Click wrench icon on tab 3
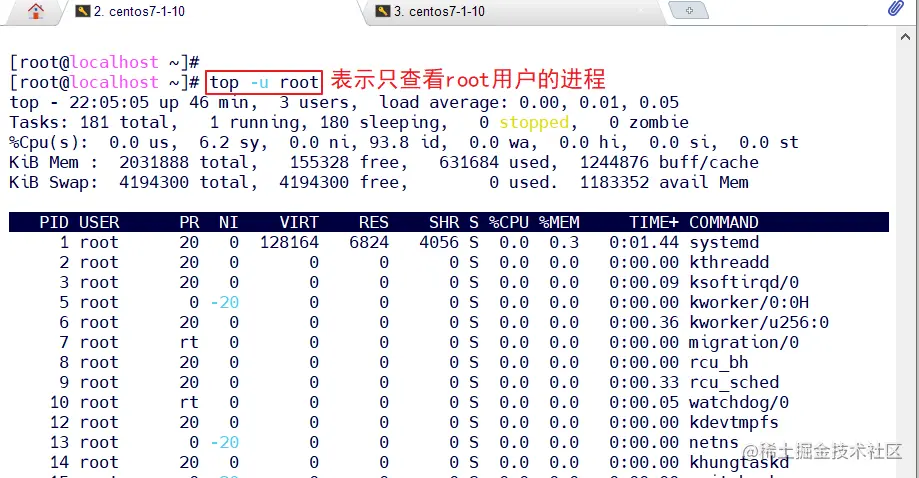This screenshot has width=919, height=478. pos(383,11)
